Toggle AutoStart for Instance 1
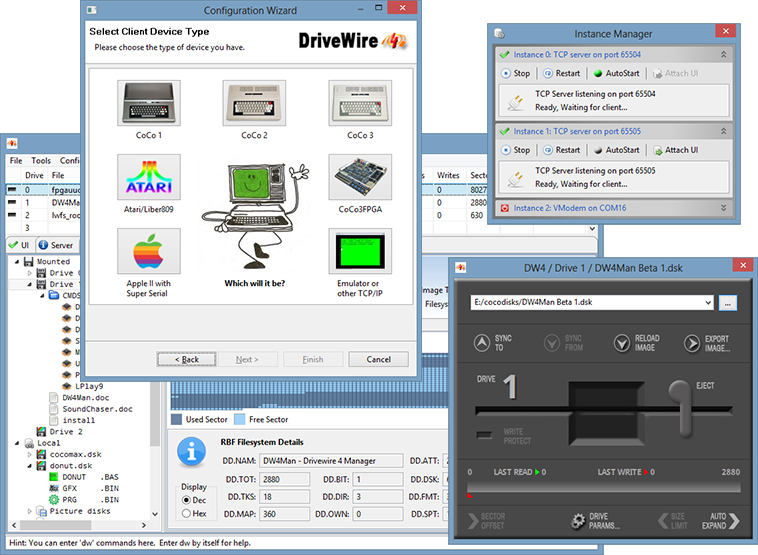Viewport: 758px width, 555px height. (x=616, y=150)
